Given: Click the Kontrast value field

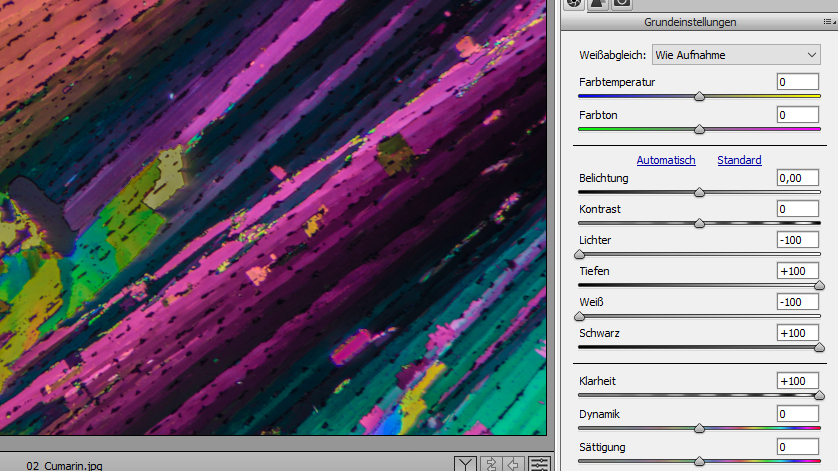Looking at the screenshot, I should (x=797, y=209).
